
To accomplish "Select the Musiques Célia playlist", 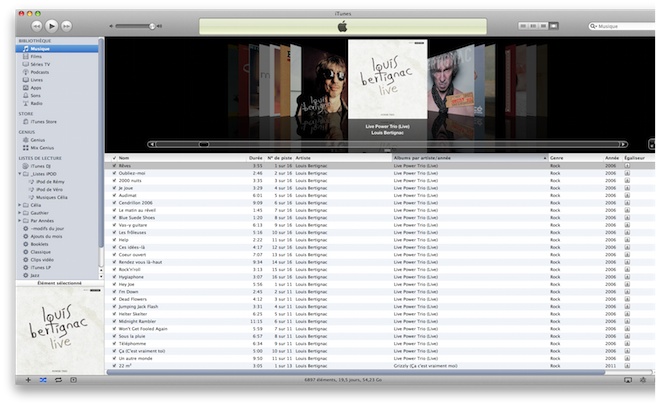I will pos(57,197).
